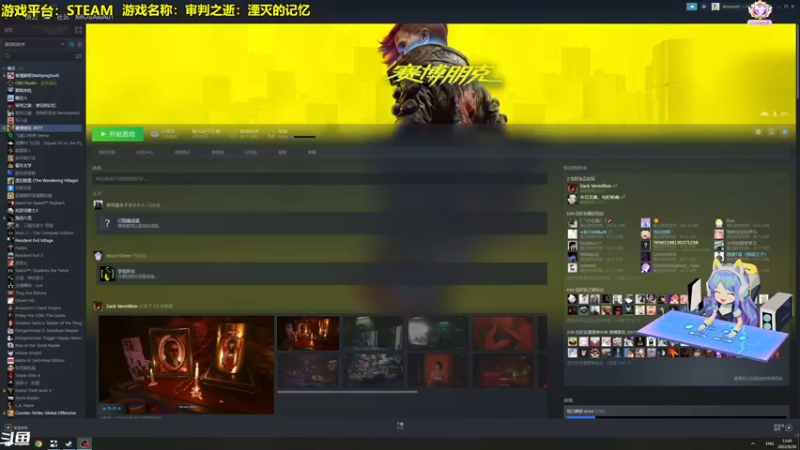Select Mafia III Definitive Edition

click(x=39, y=361)
